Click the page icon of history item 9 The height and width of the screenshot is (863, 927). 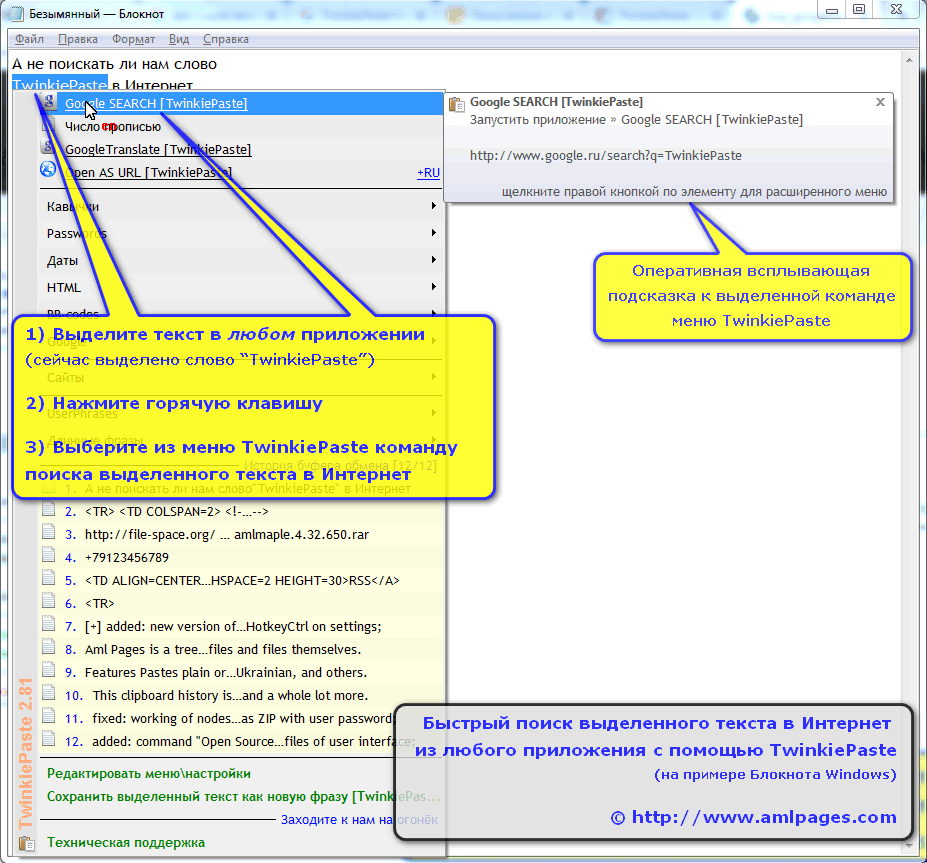[48, 670]
